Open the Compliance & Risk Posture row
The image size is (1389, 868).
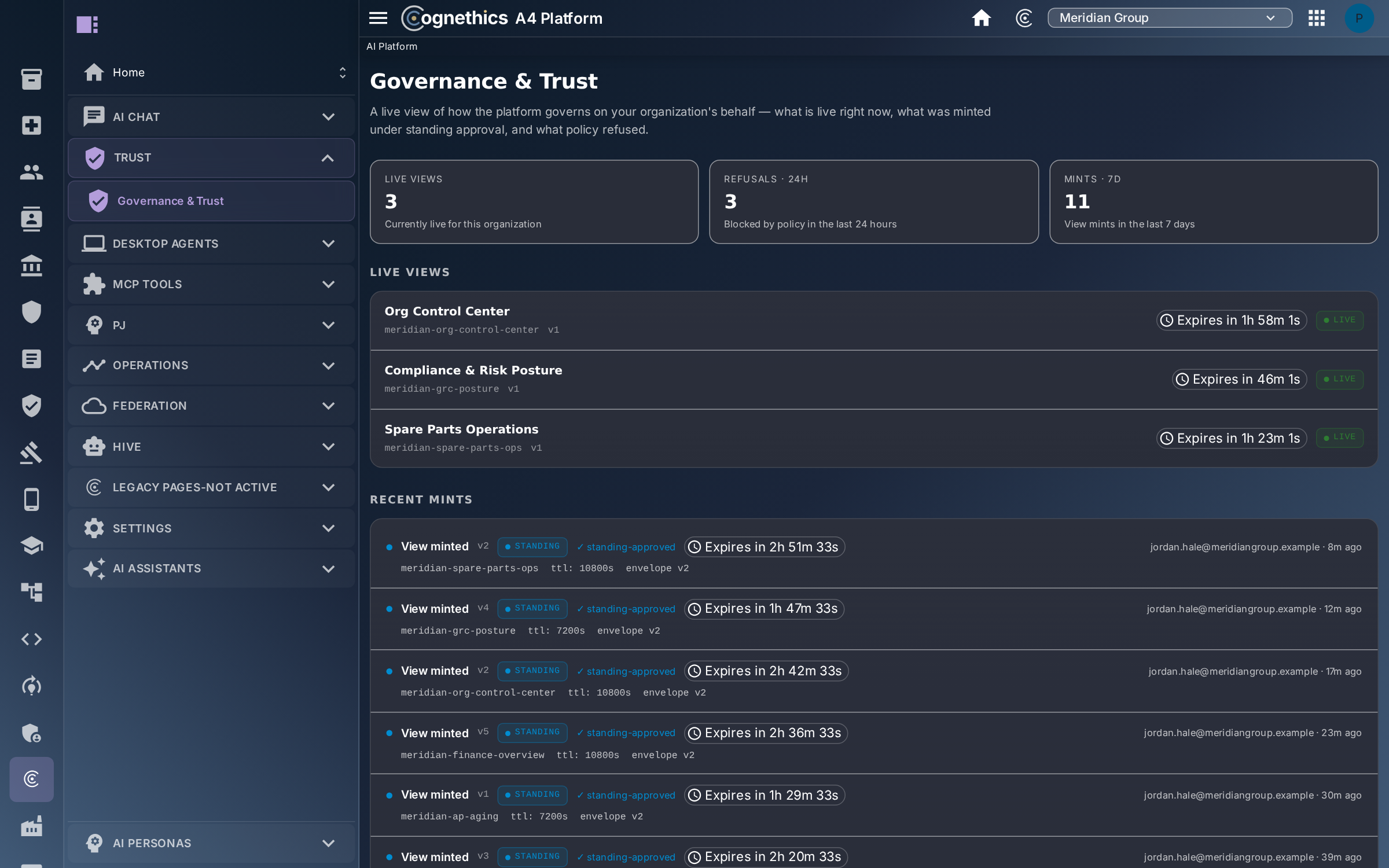pos(873,379)
